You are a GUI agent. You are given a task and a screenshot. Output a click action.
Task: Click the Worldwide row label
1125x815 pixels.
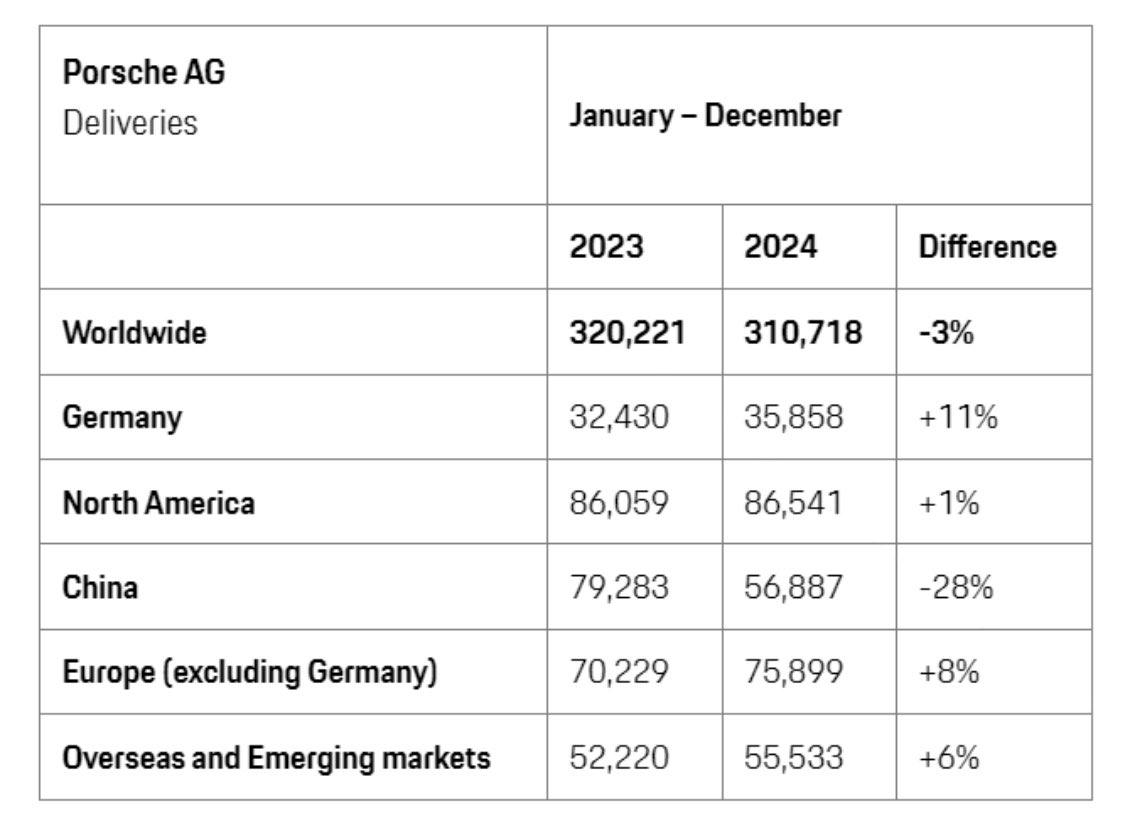click(134, 332)
